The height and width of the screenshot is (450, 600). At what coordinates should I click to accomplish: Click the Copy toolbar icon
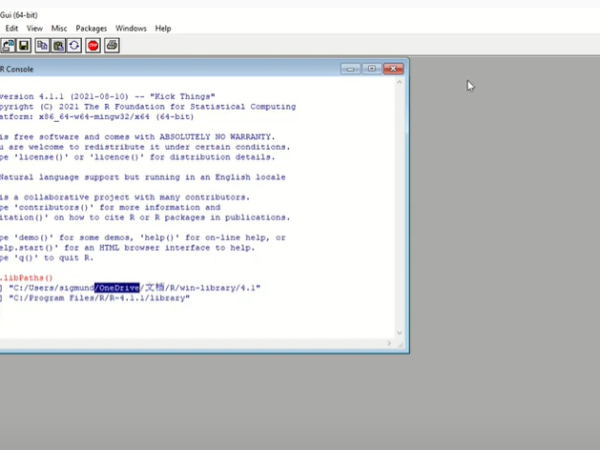[x=42, y=45]
